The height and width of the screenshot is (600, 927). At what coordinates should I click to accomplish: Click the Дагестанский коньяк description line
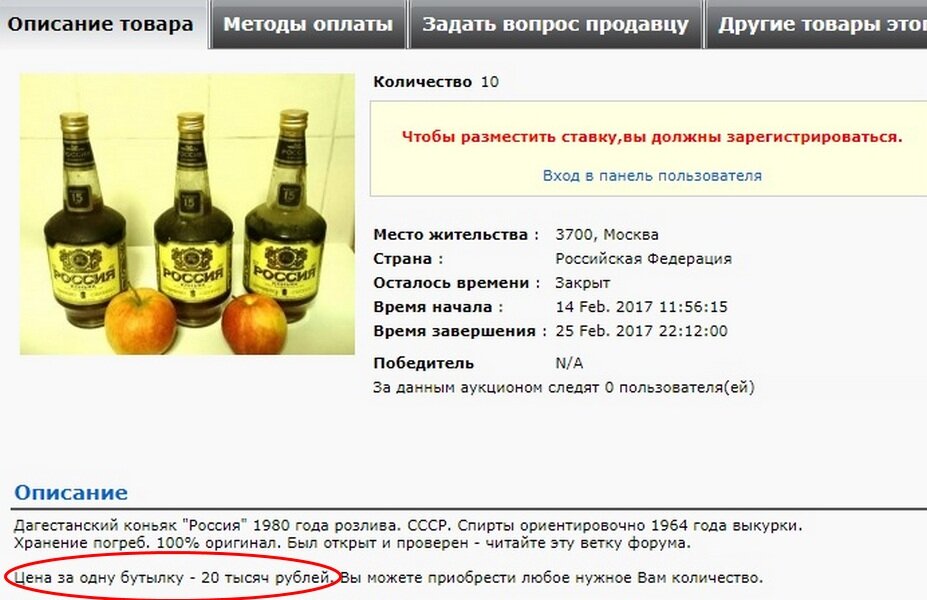coord(408,525)
